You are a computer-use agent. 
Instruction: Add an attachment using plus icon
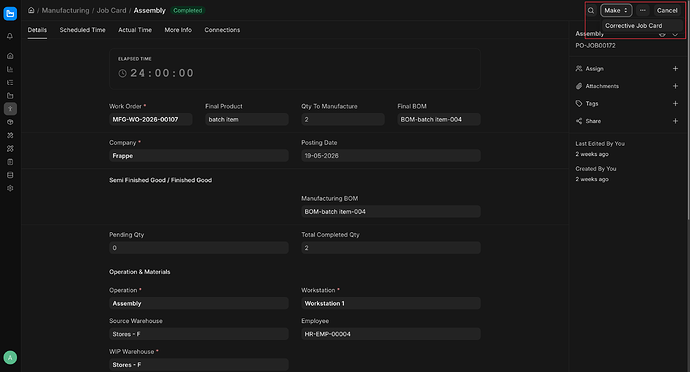click(675, 86)
